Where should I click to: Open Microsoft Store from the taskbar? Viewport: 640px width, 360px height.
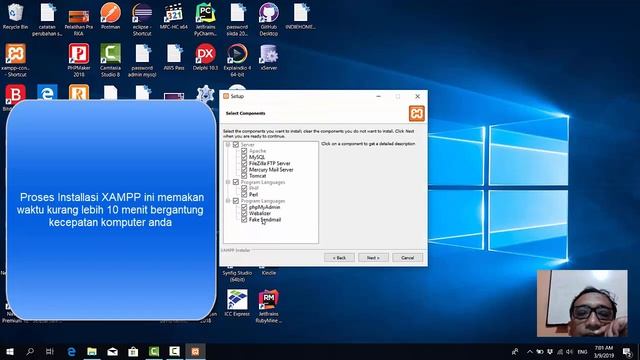coord(133,351)
